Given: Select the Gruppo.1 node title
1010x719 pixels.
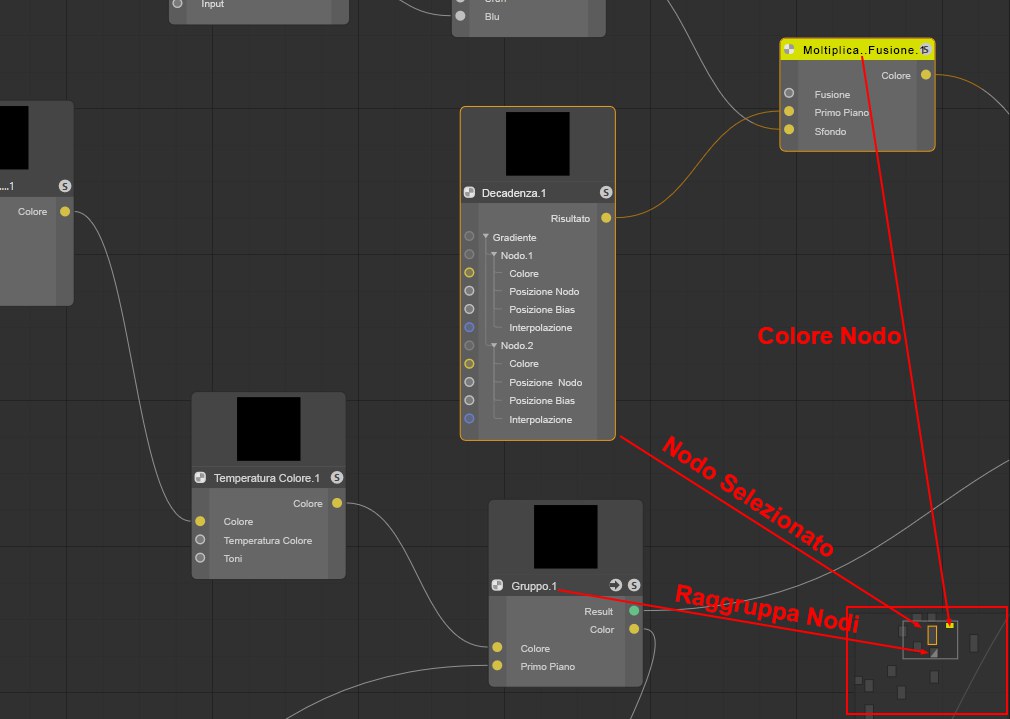Looking at the screenshot, I should 534,586.
